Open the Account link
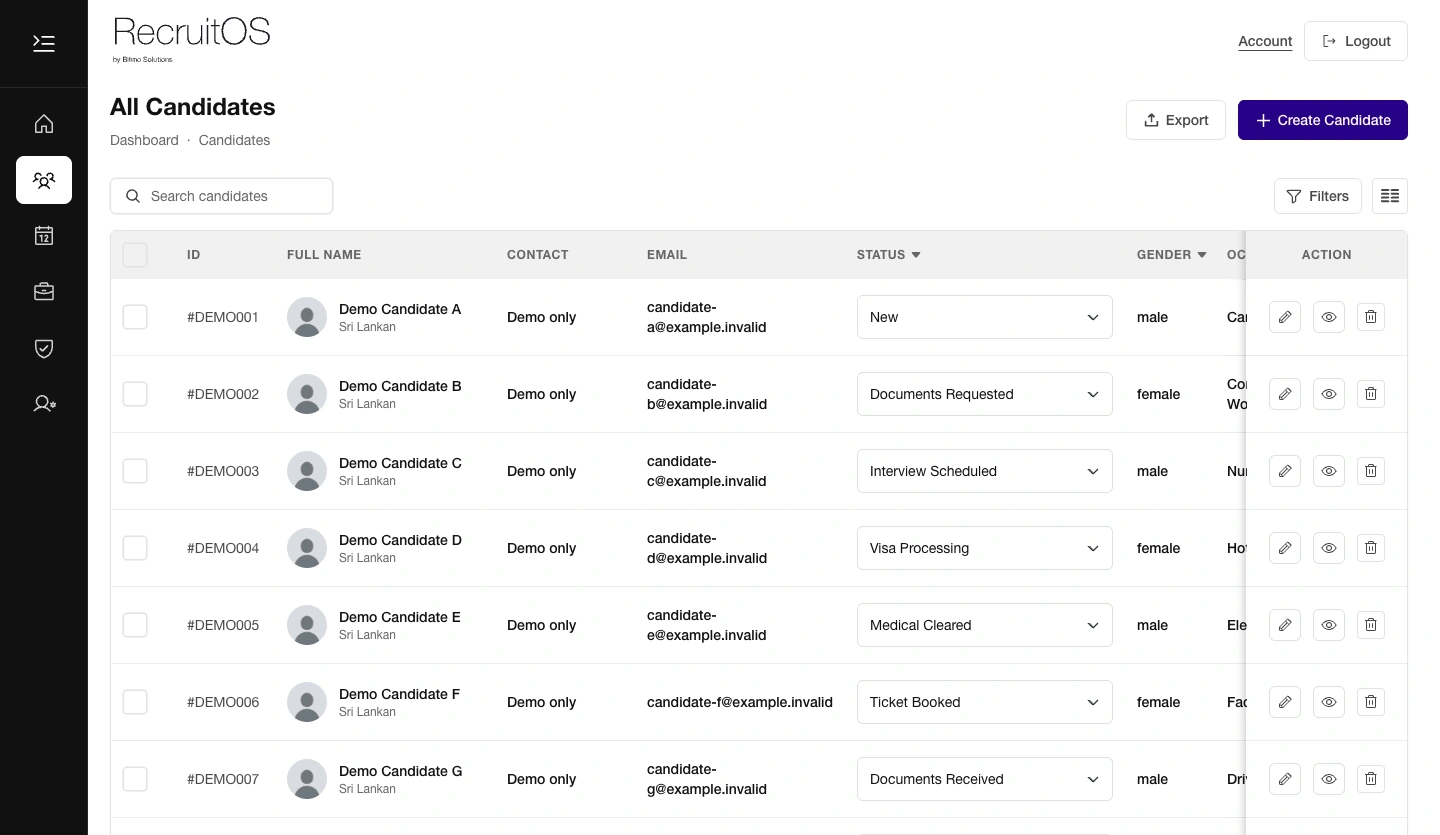This screenshot has height=835, width=1440. click(1265, 41)
